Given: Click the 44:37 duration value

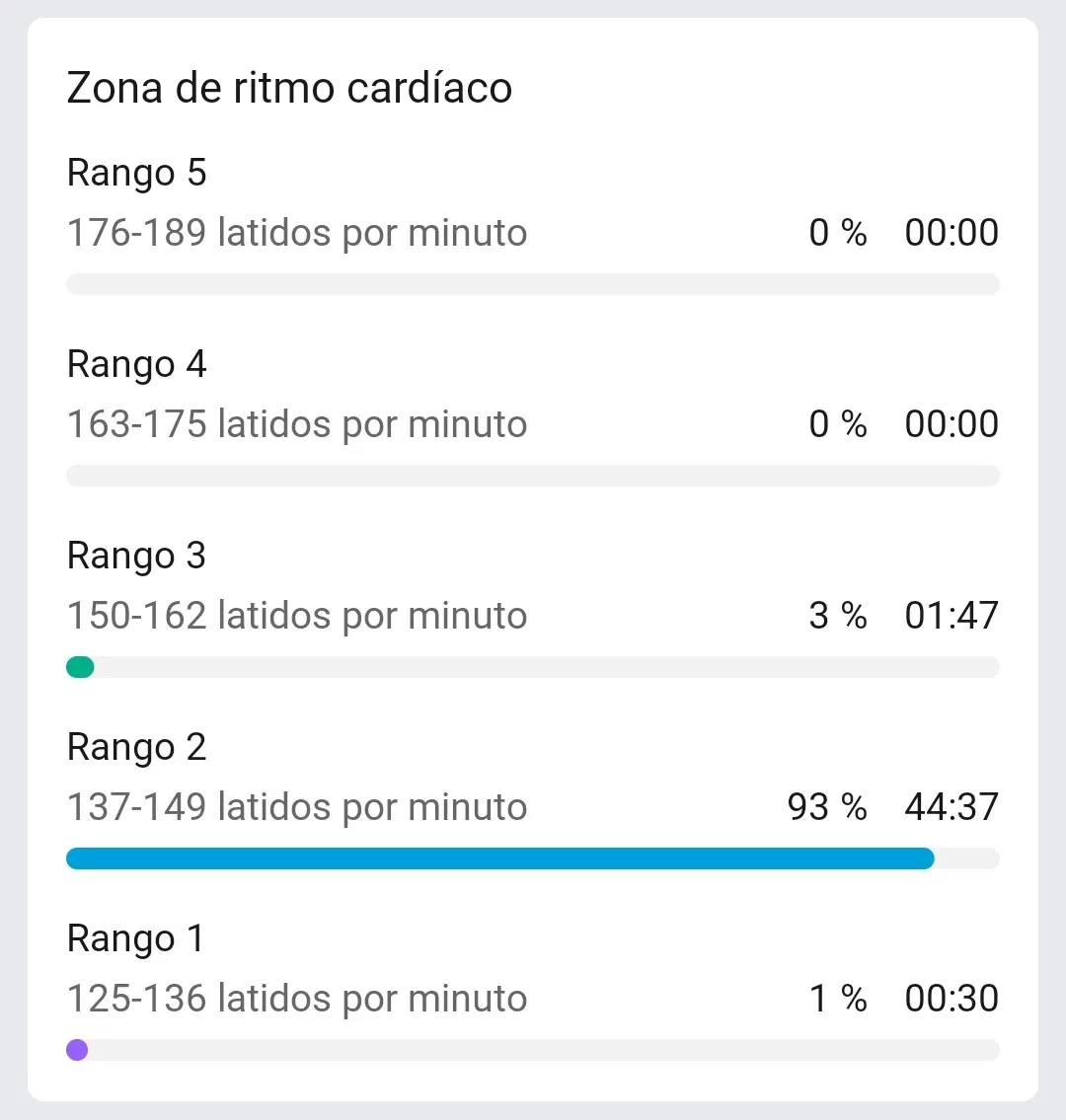Looking at the screenshot, I should (x=952, y=807).
